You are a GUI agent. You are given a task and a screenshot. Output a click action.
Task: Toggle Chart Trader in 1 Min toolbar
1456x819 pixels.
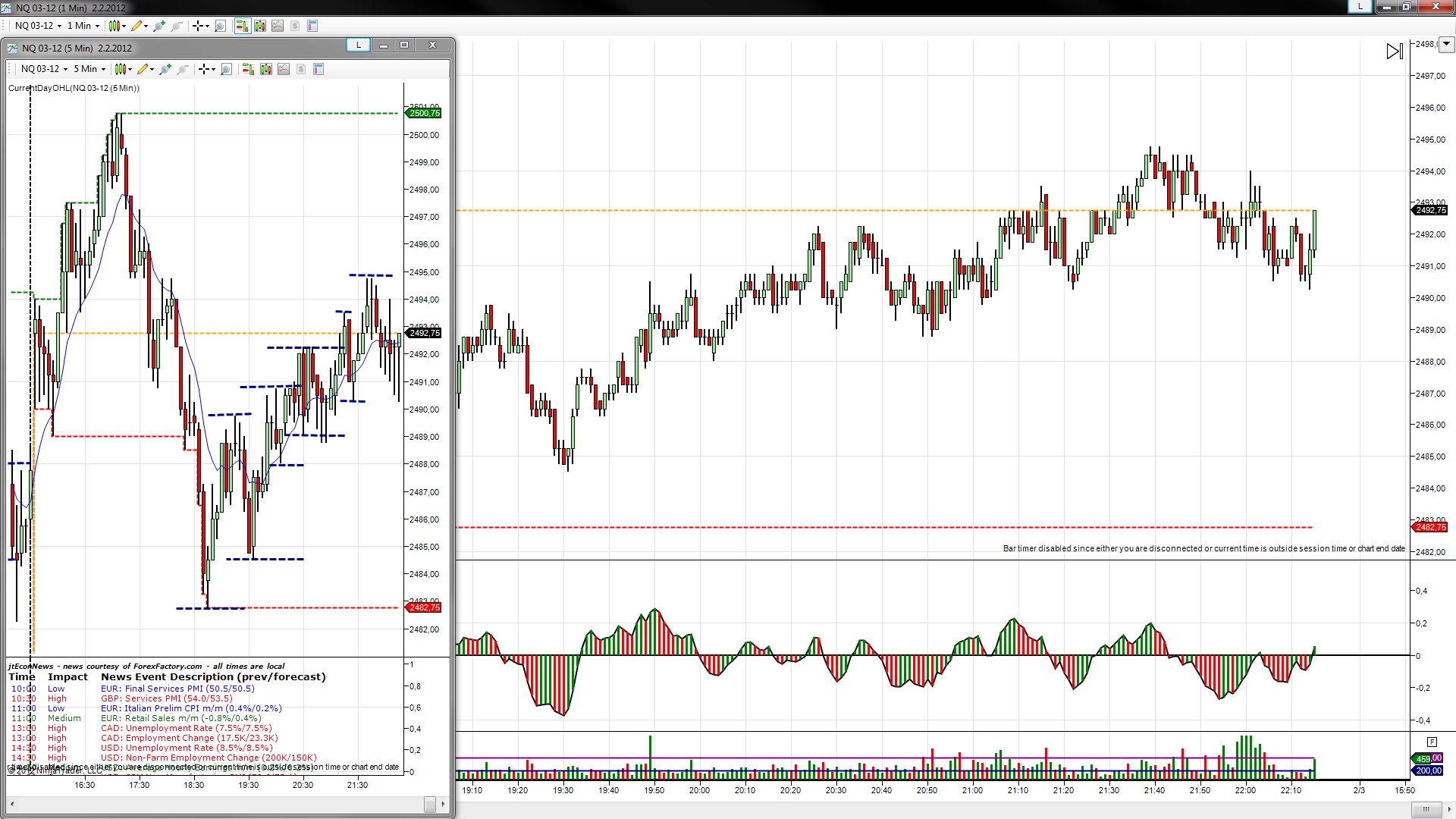point(242,26)
